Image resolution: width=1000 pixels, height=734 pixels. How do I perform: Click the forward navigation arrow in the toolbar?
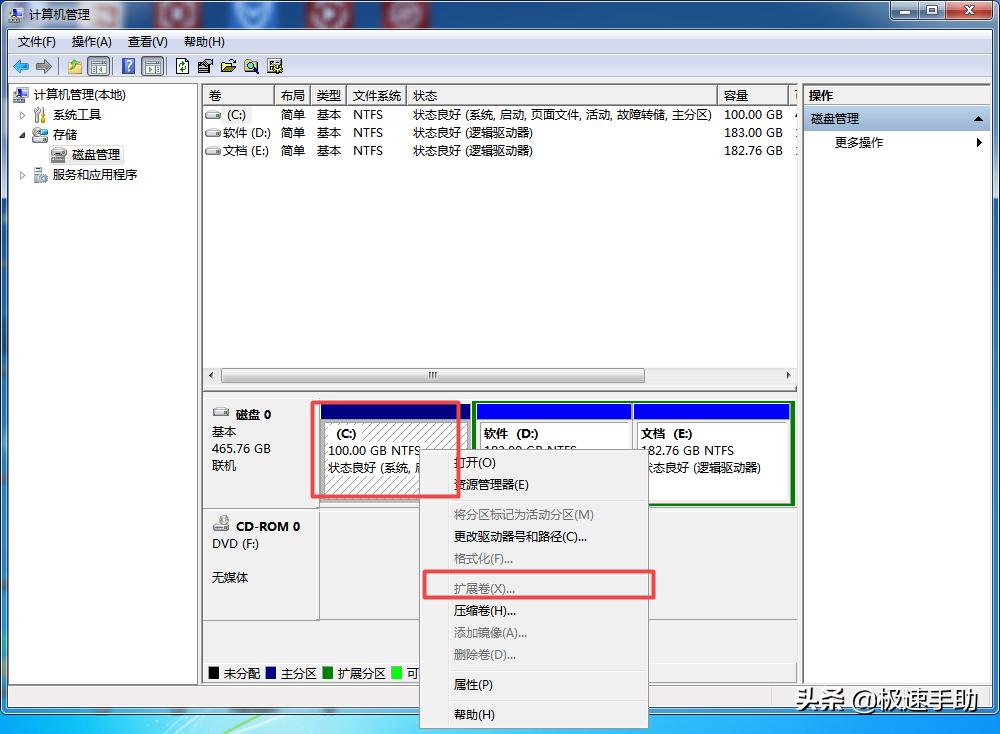[x=43, y=65]
